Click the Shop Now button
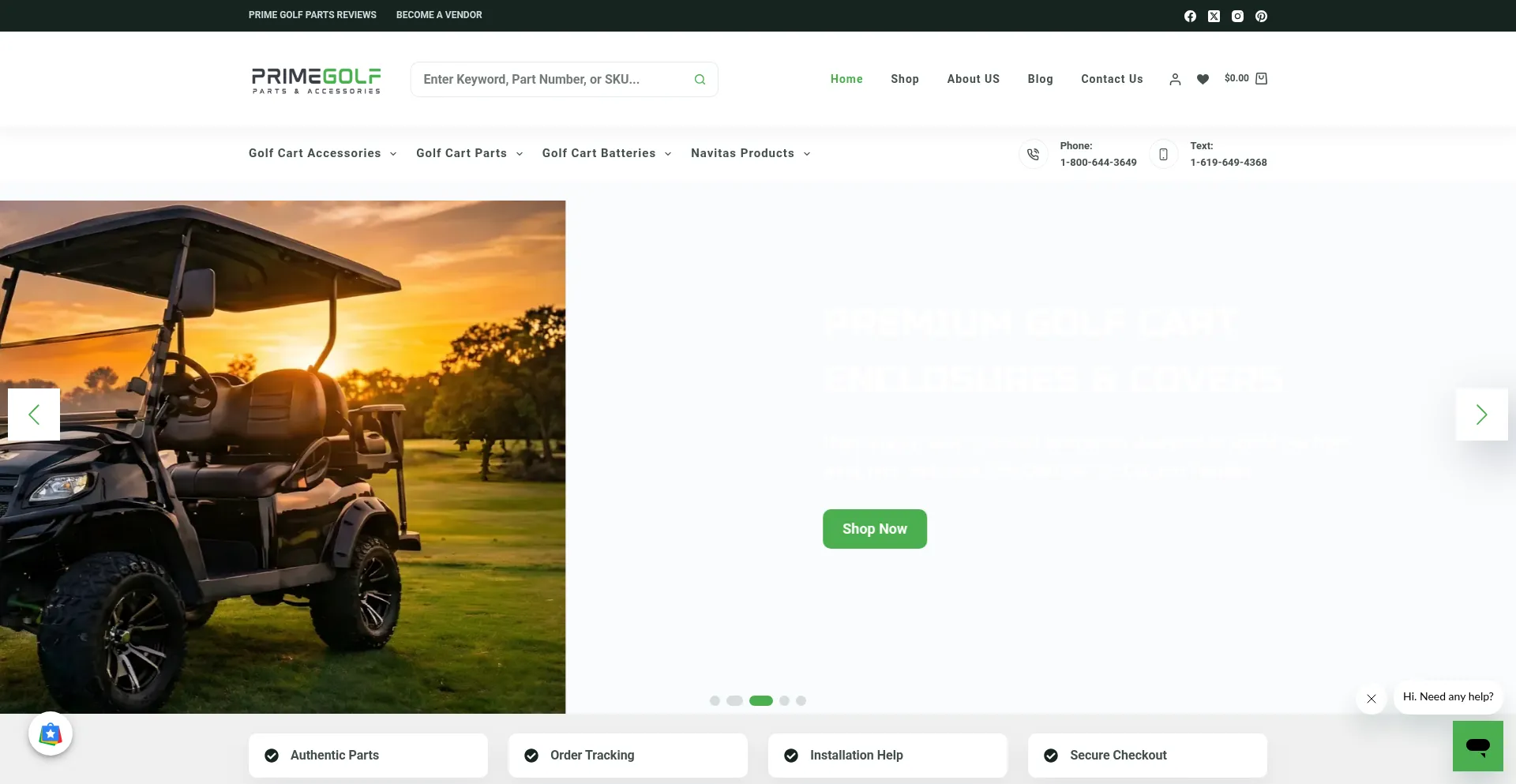The width and height of the screenshot is (1516, 784). (x=874, y=528)
